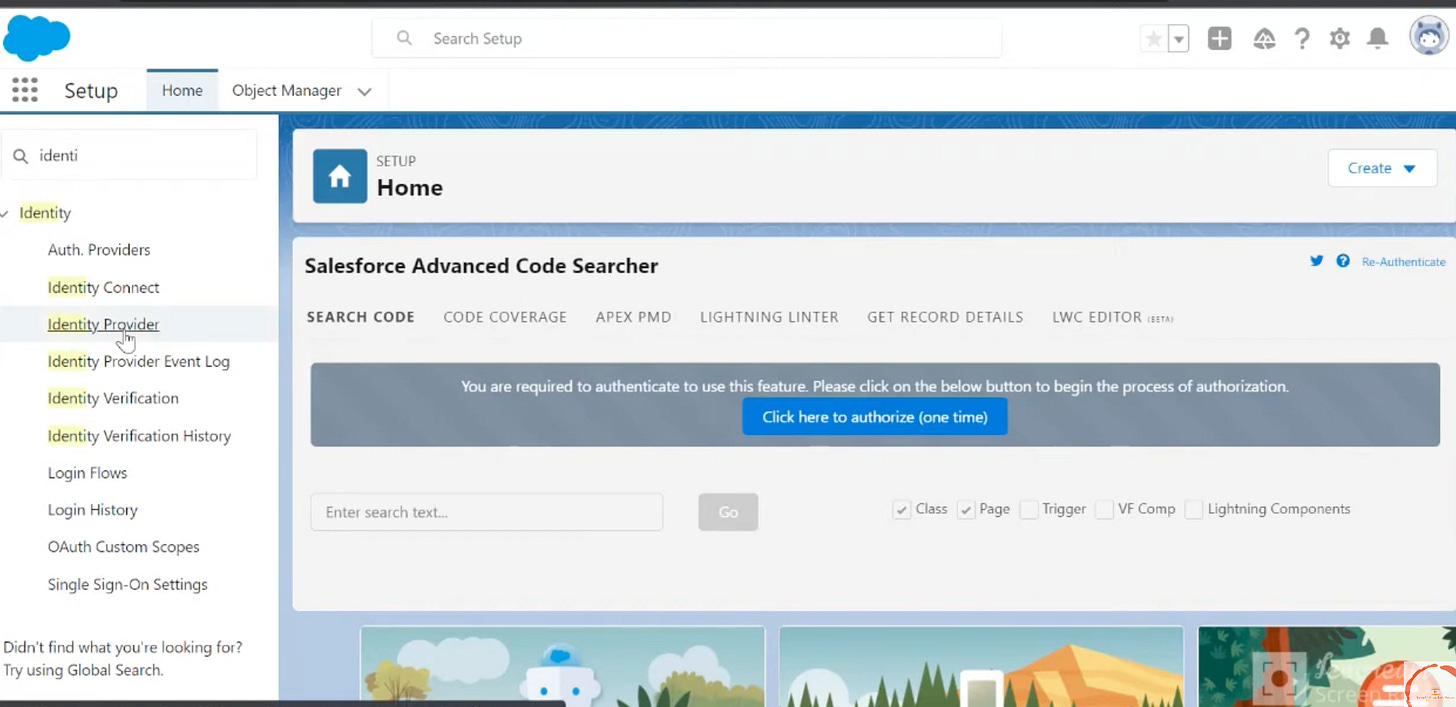Viewport: 1456px width, 707px height.
Task: Collapse the Identity tree section
Action: (6, 213)
